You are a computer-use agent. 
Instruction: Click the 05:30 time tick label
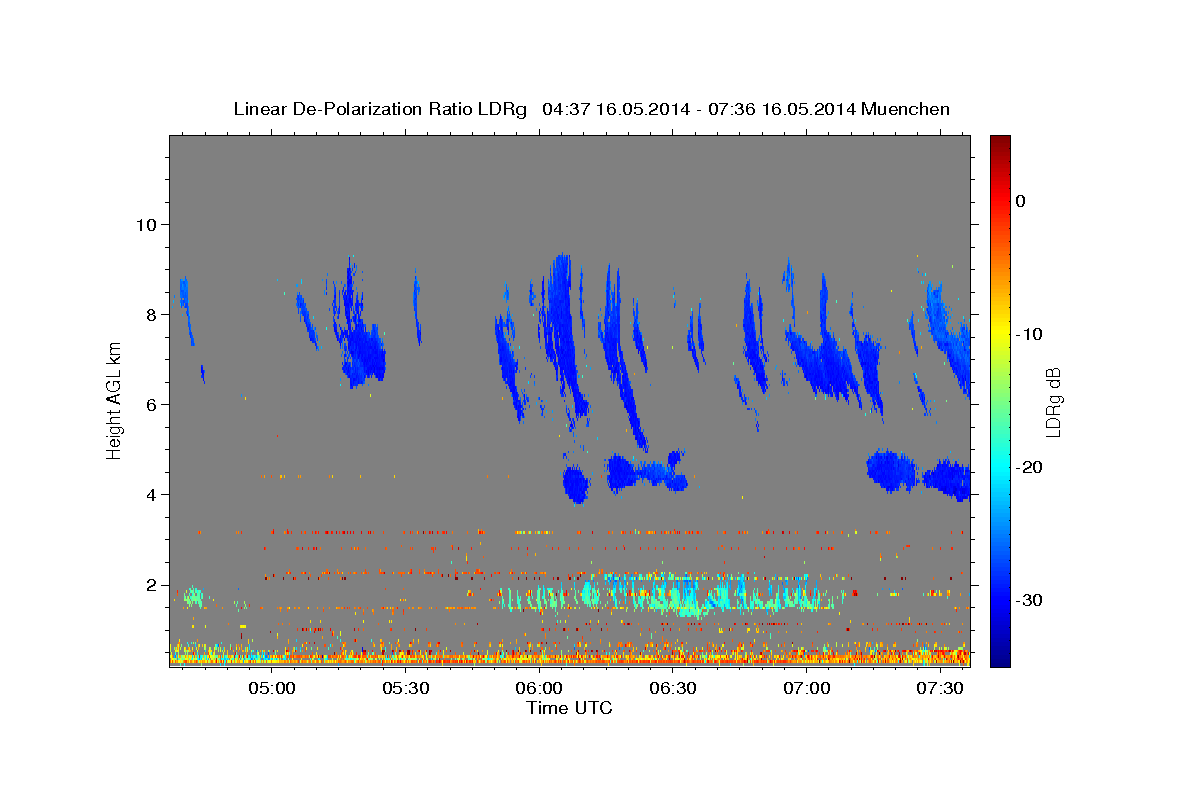[x=404, y=689]
